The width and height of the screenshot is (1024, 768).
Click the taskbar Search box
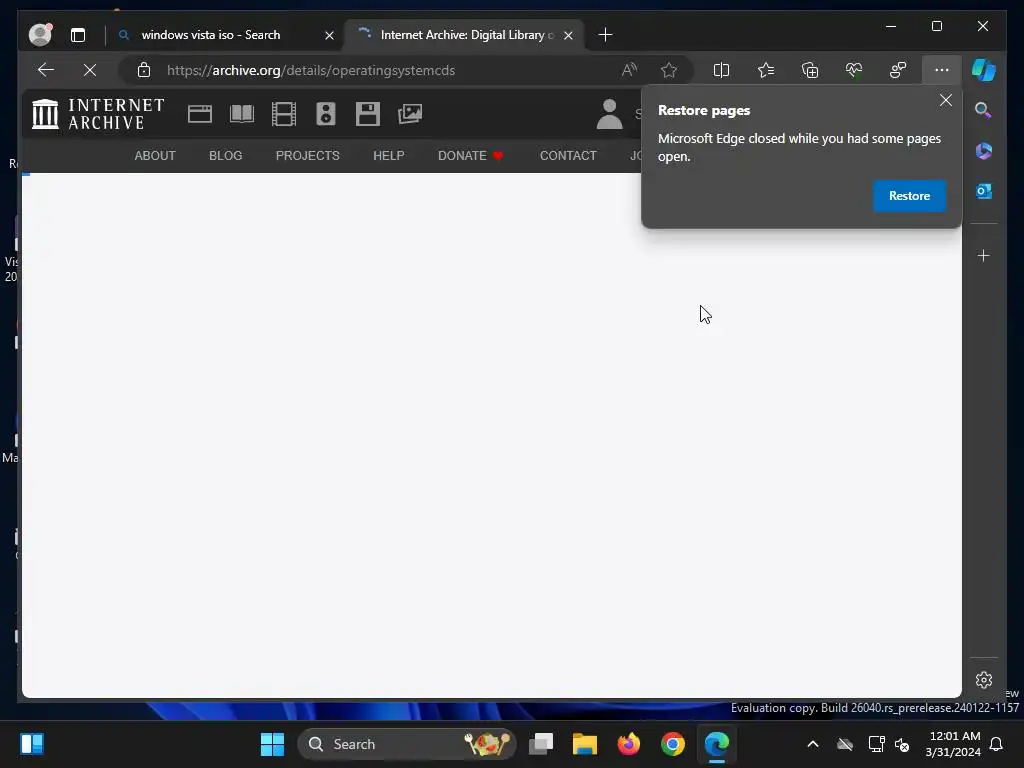(x=407, y=744)
